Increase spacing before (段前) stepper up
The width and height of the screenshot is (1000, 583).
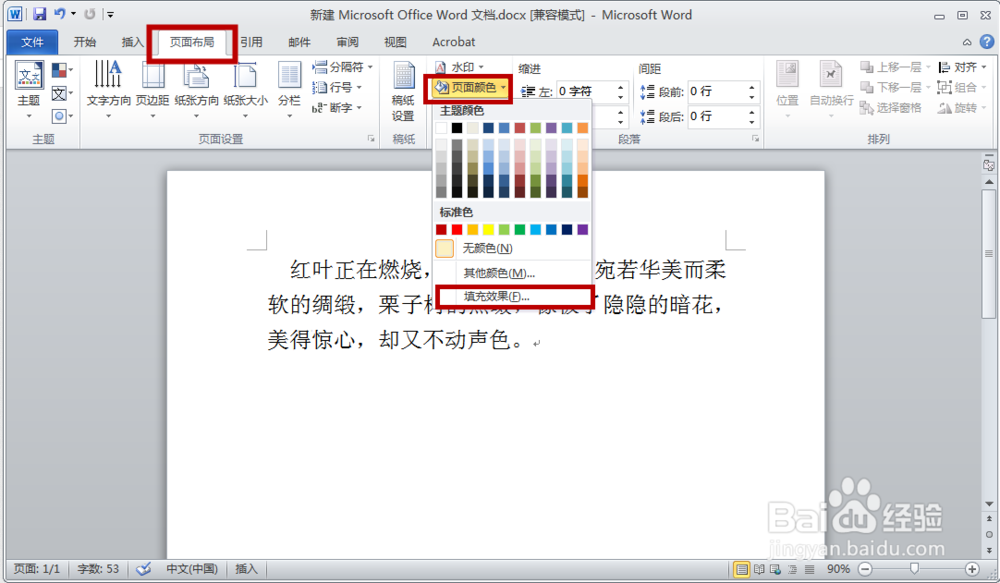752,87
